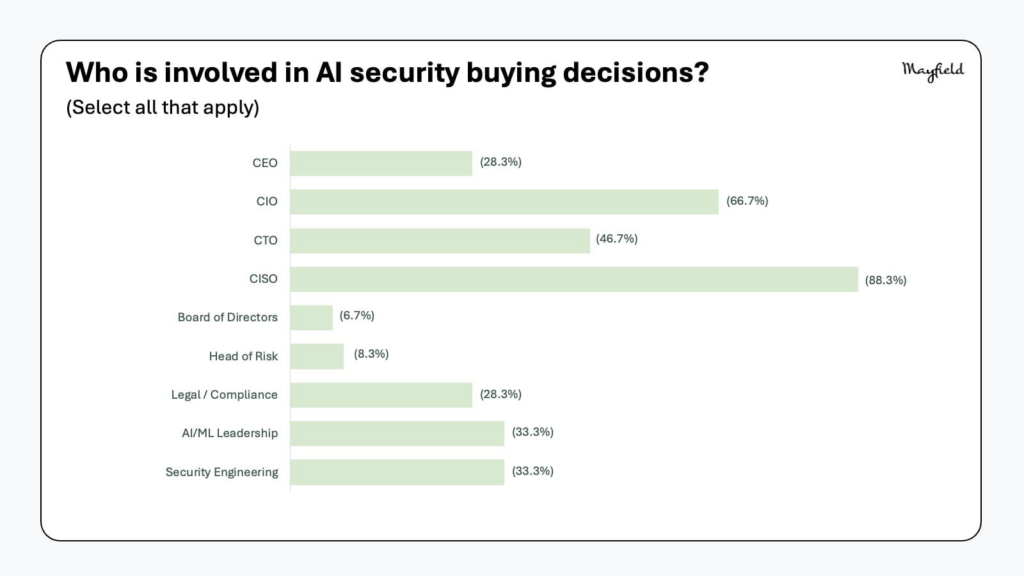
Task: Click the Board of Directors axis label
Action: click(227, 317)
